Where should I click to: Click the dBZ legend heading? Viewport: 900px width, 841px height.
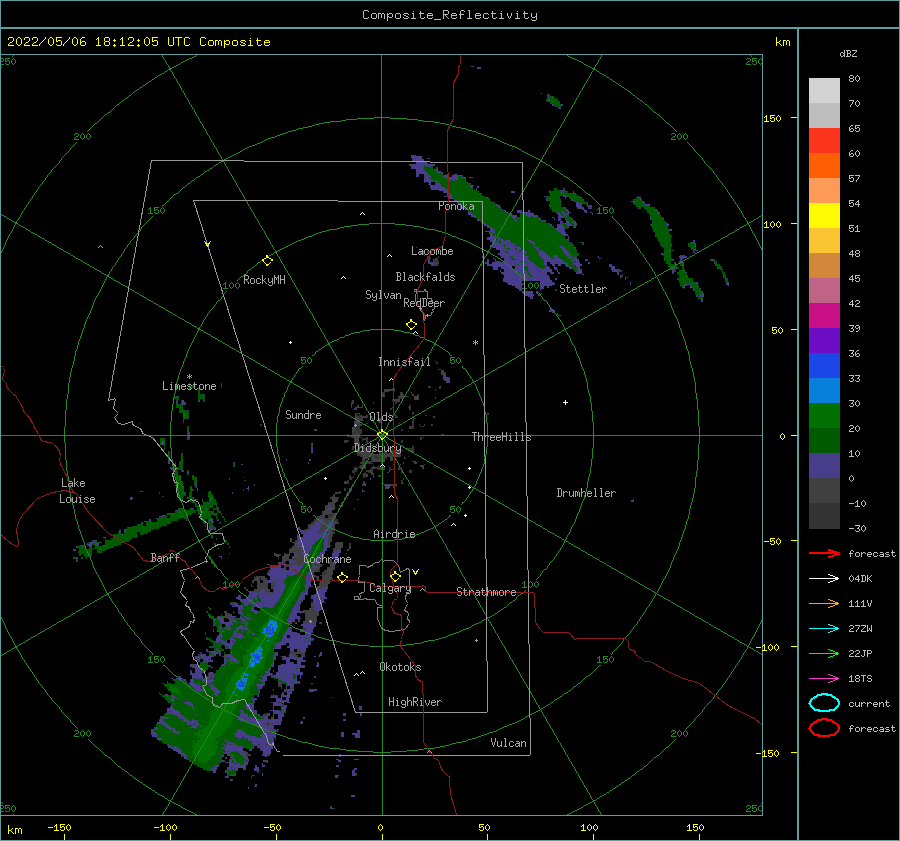[848, 53]
